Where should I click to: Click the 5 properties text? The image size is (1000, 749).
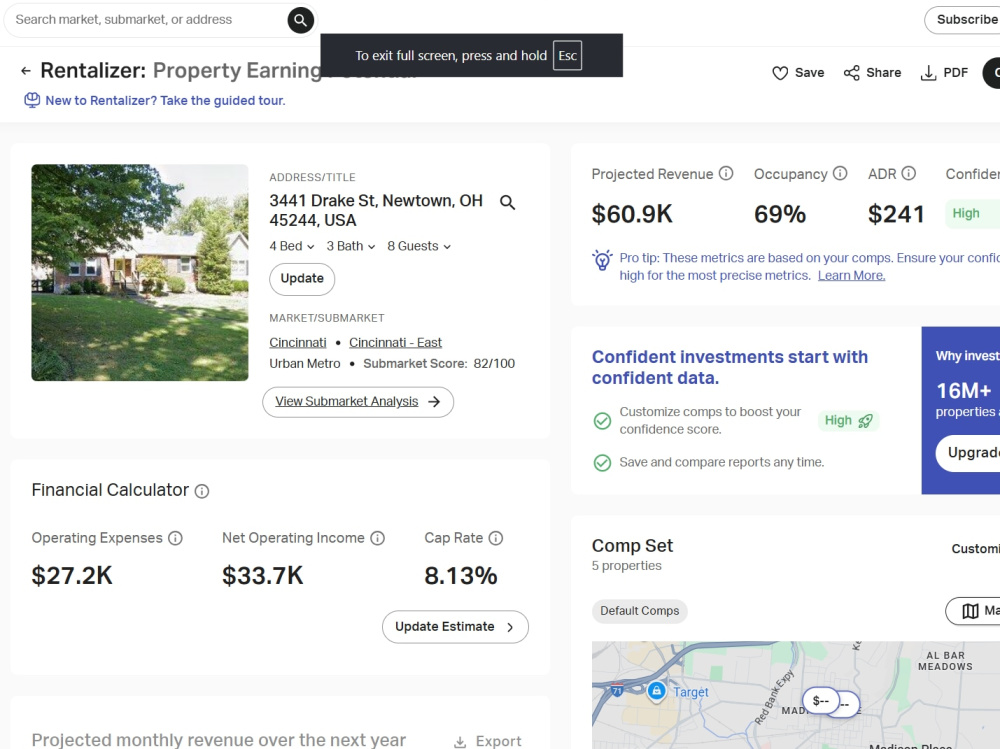(627, 566)
